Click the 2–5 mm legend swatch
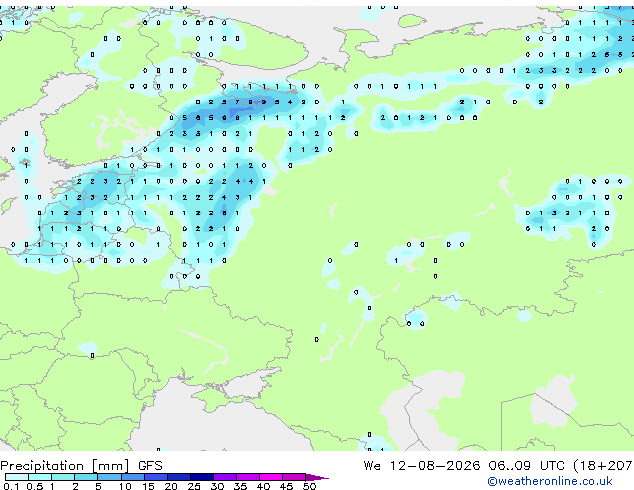Viewport: 634px width, 490px height. 86,477
